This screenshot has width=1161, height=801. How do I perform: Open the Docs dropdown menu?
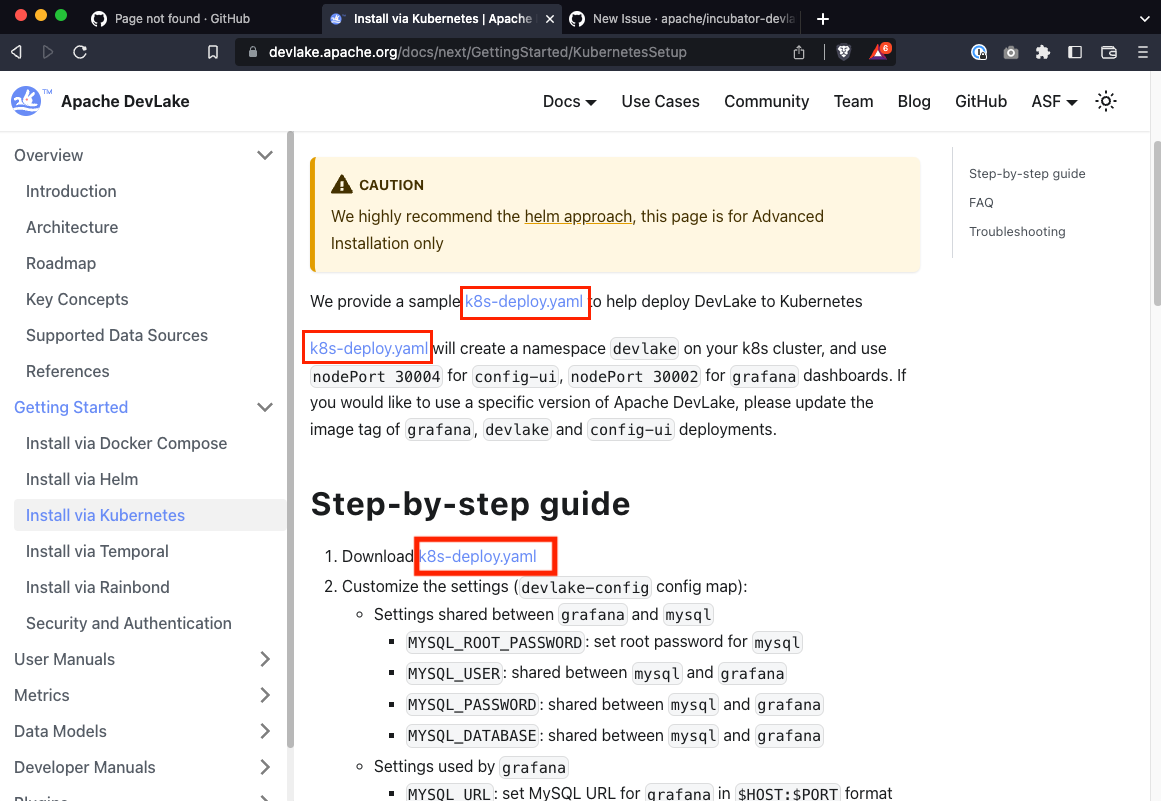pos(569,101)
